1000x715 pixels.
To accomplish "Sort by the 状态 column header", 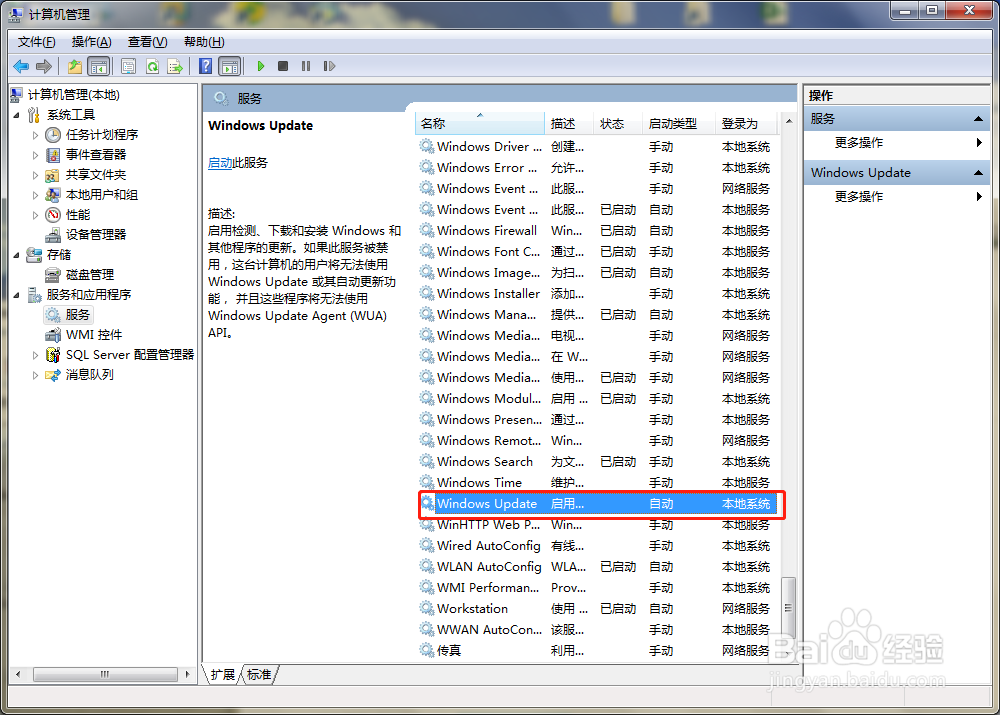I will [x=617, y=124].
